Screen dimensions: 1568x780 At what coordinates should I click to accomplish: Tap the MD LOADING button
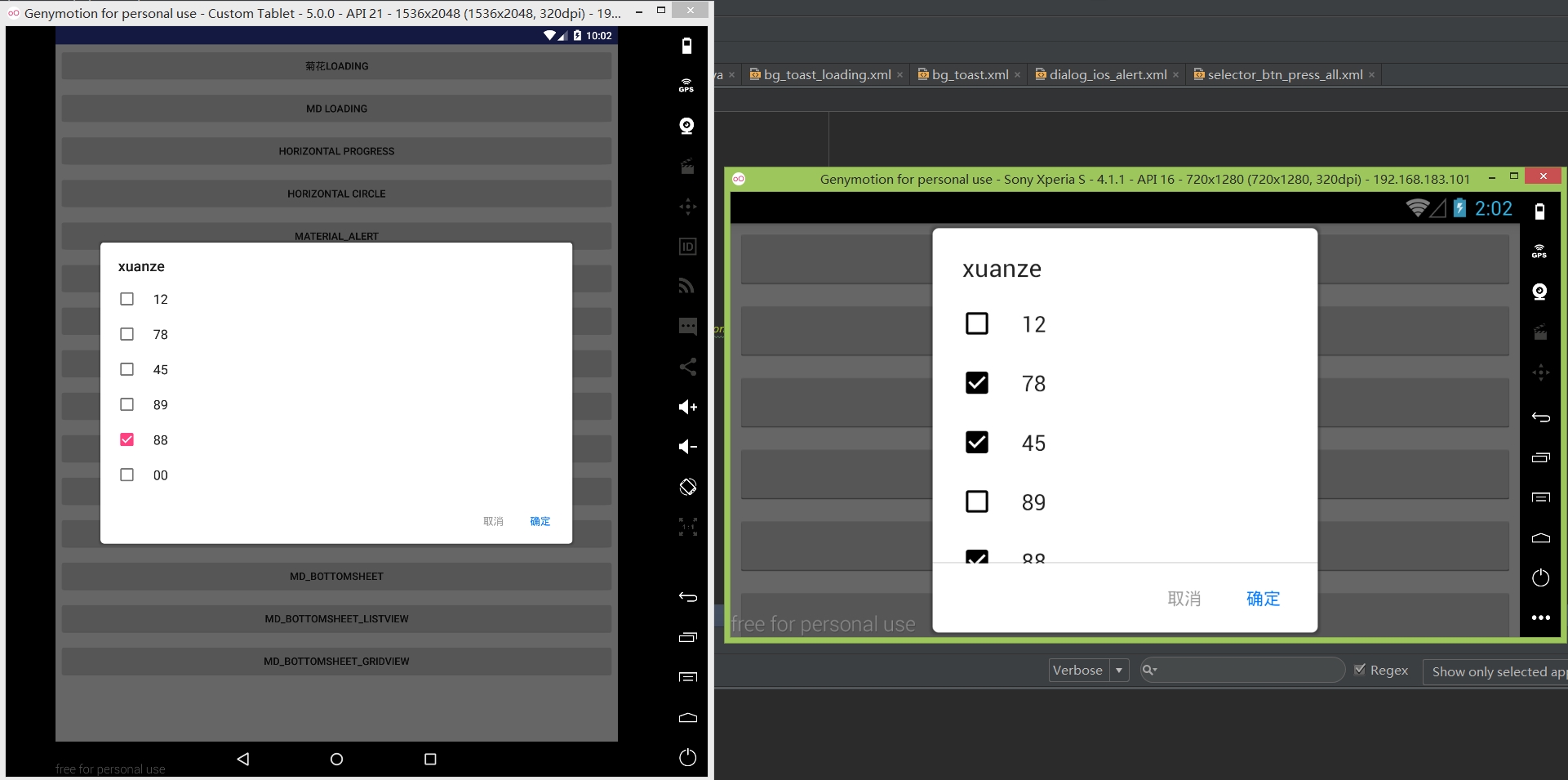coord(336,109)
